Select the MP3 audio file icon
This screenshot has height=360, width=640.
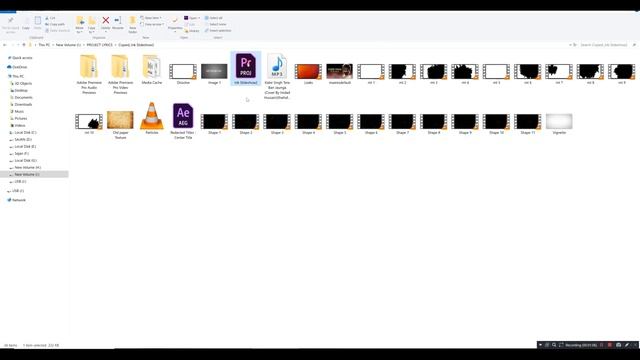point(277,66)
